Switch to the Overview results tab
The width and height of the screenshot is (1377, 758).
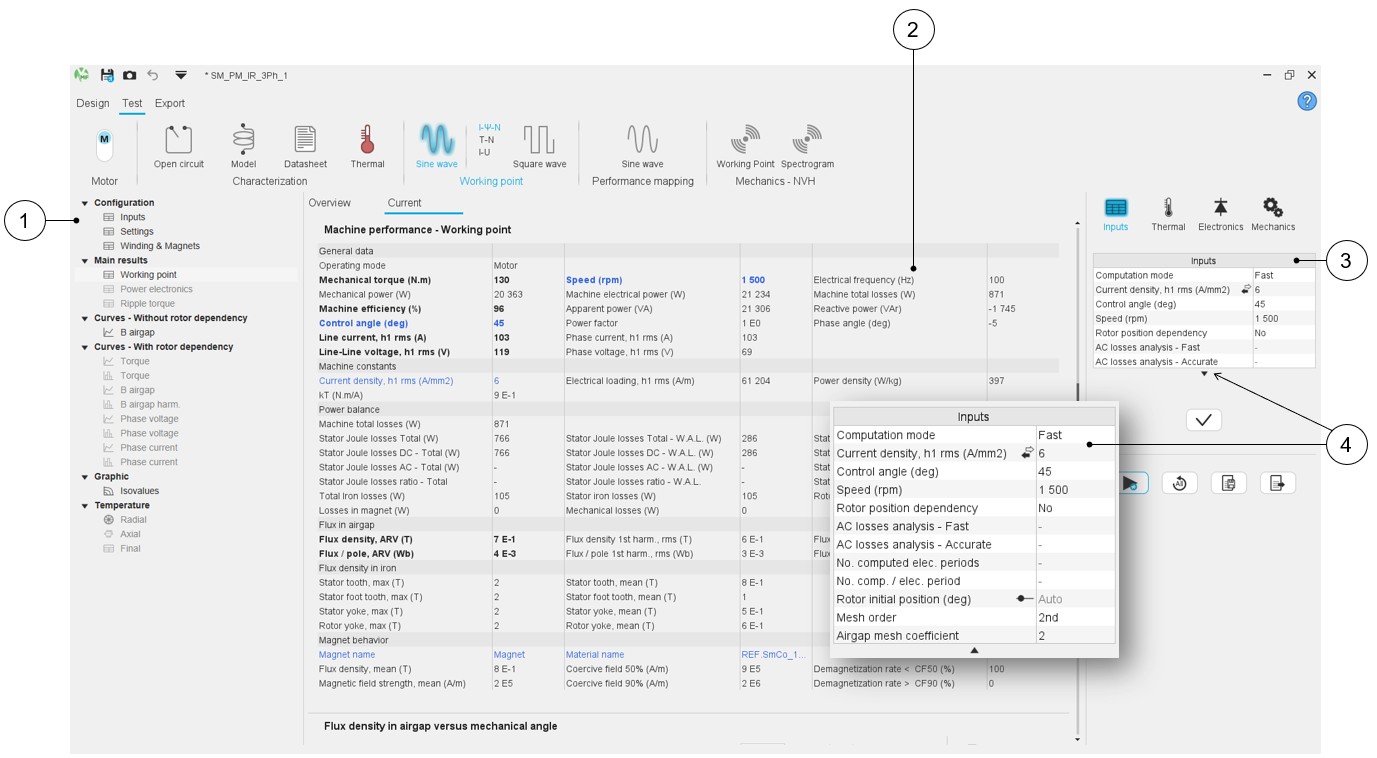pos(329,203)
